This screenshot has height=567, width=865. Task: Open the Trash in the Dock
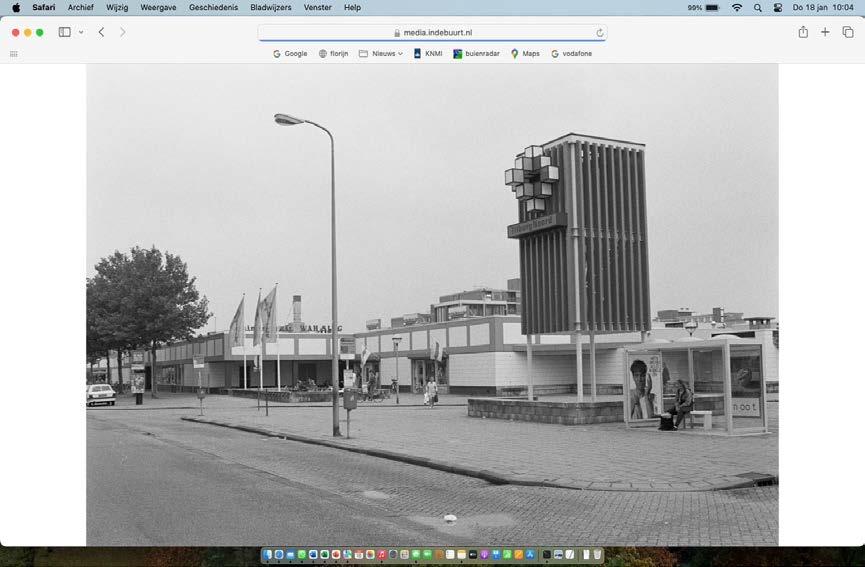click(x=597, y=554)
